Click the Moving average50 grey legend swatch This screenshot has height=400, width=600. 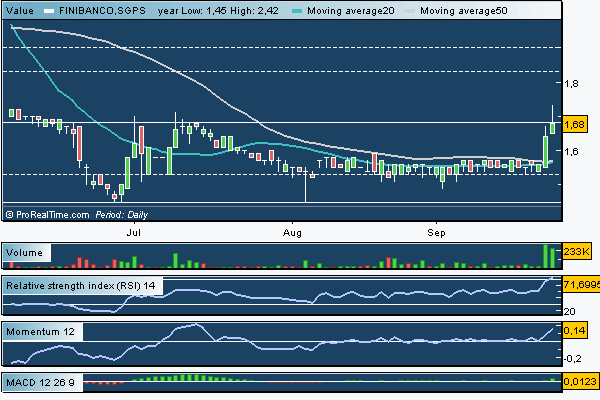pos(410,11)
